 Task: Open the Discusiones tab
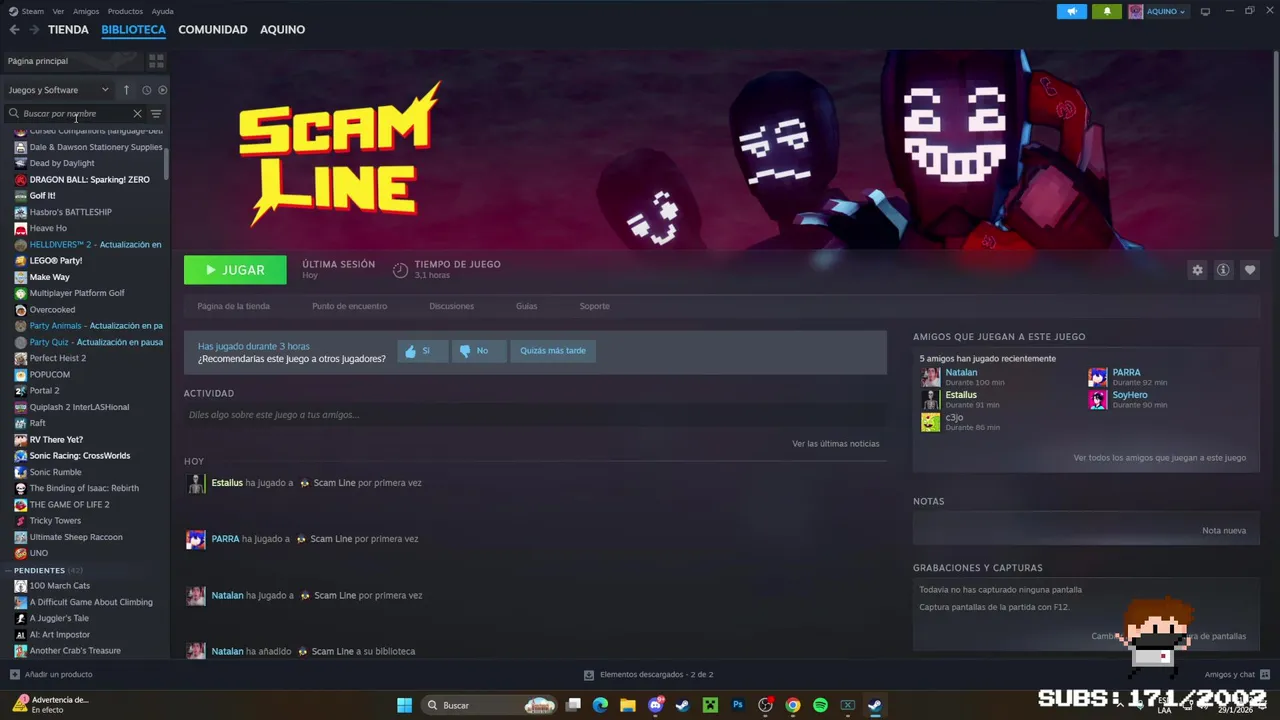coord(451,306)
